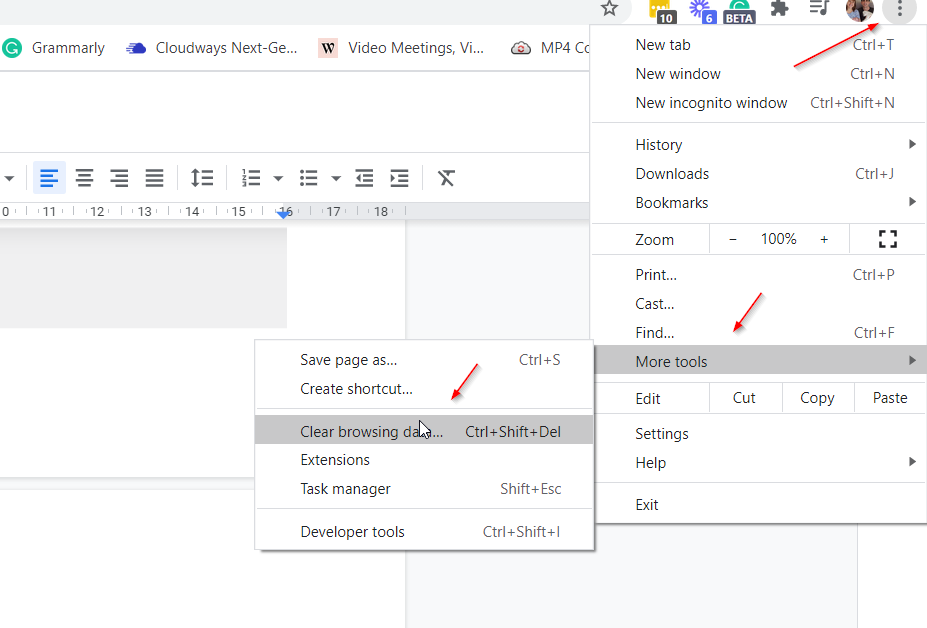Increase the indent
The width and height of the screenshot is (927, 628).
click(400, 177)
